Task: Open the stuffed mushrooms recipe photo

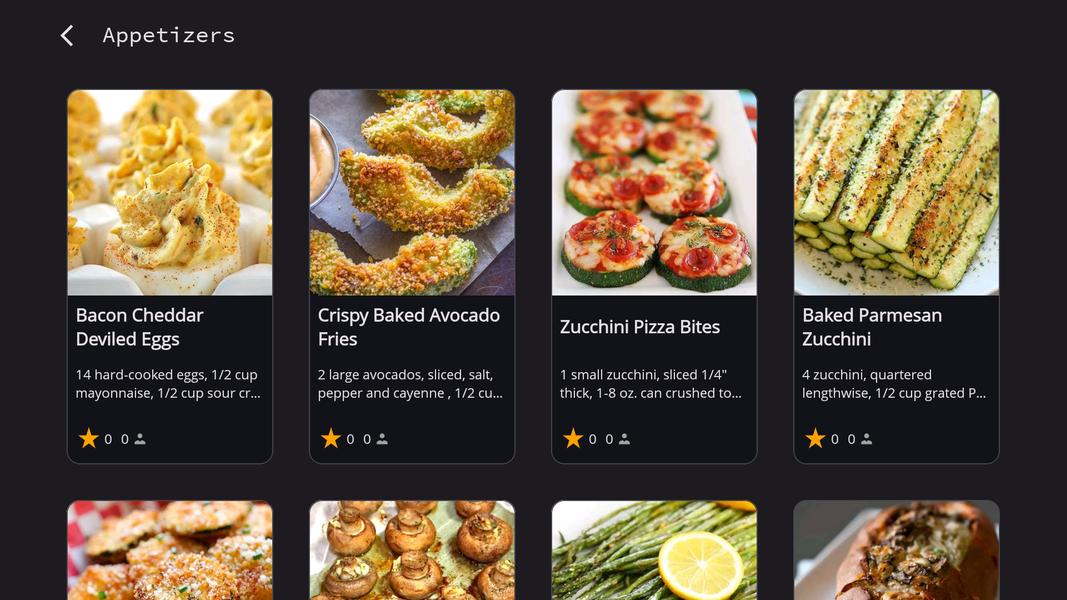Action: [x=412, y=550]
